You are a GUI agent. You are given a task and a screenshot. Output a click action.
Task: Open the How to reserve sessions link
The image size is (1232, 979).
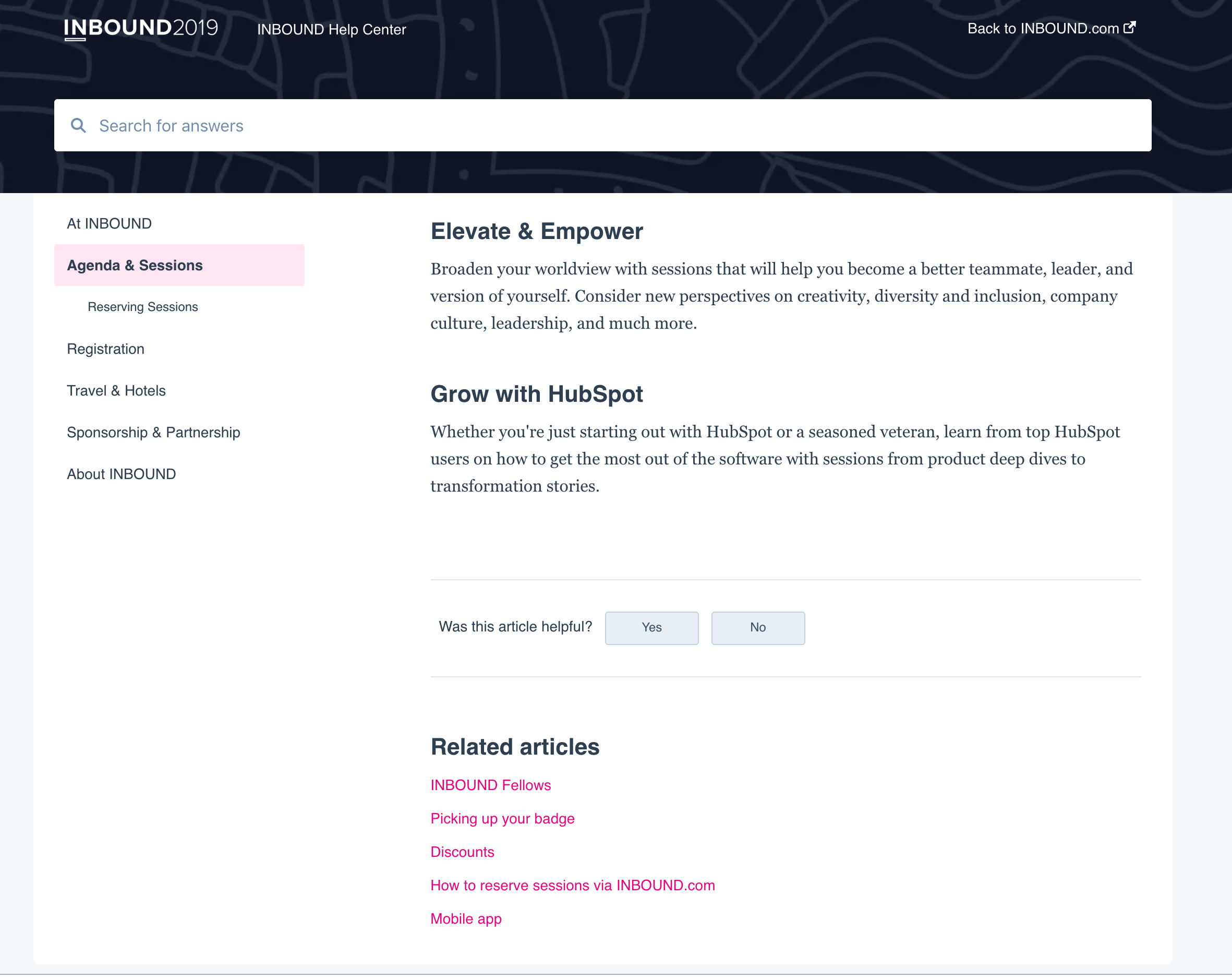click(573, 885)
